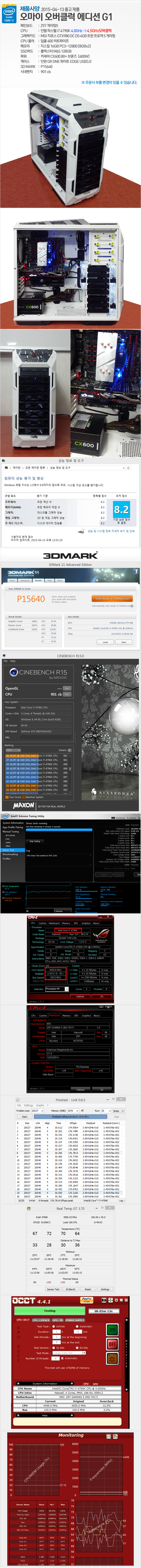Click the MAXON logo in Cinebench
Viewport: 141px width, 1568px height.
24,805
